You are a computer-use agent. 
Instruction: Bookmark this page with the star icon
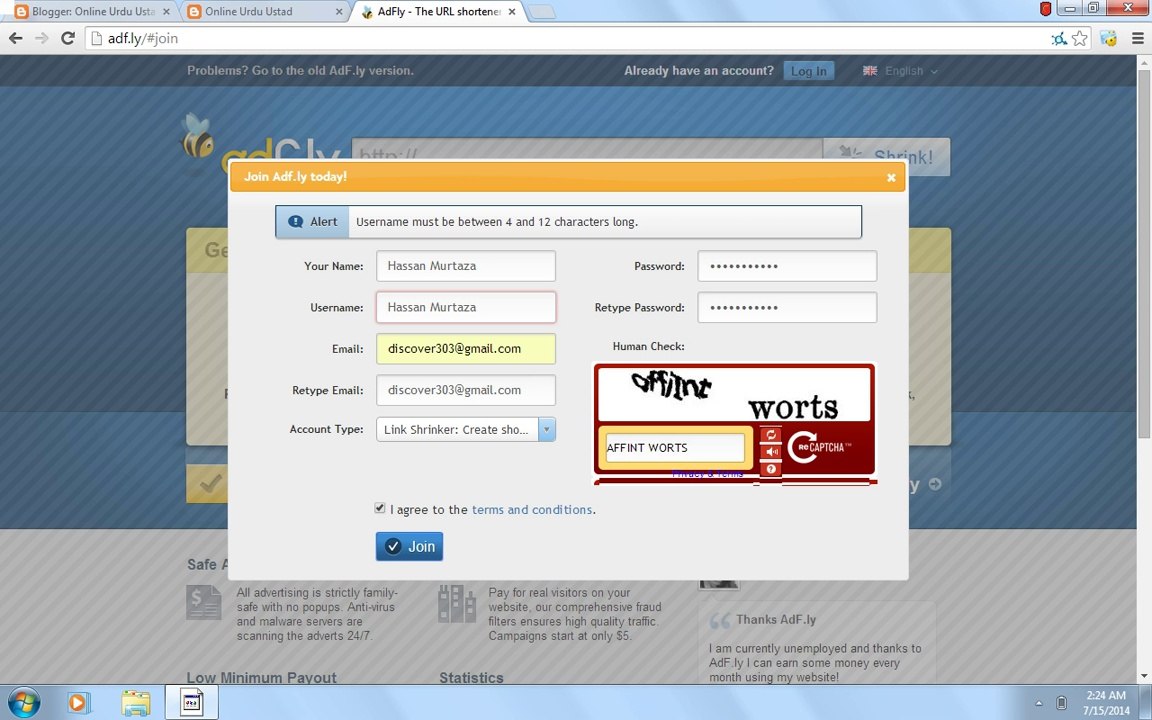[1079, 38]
